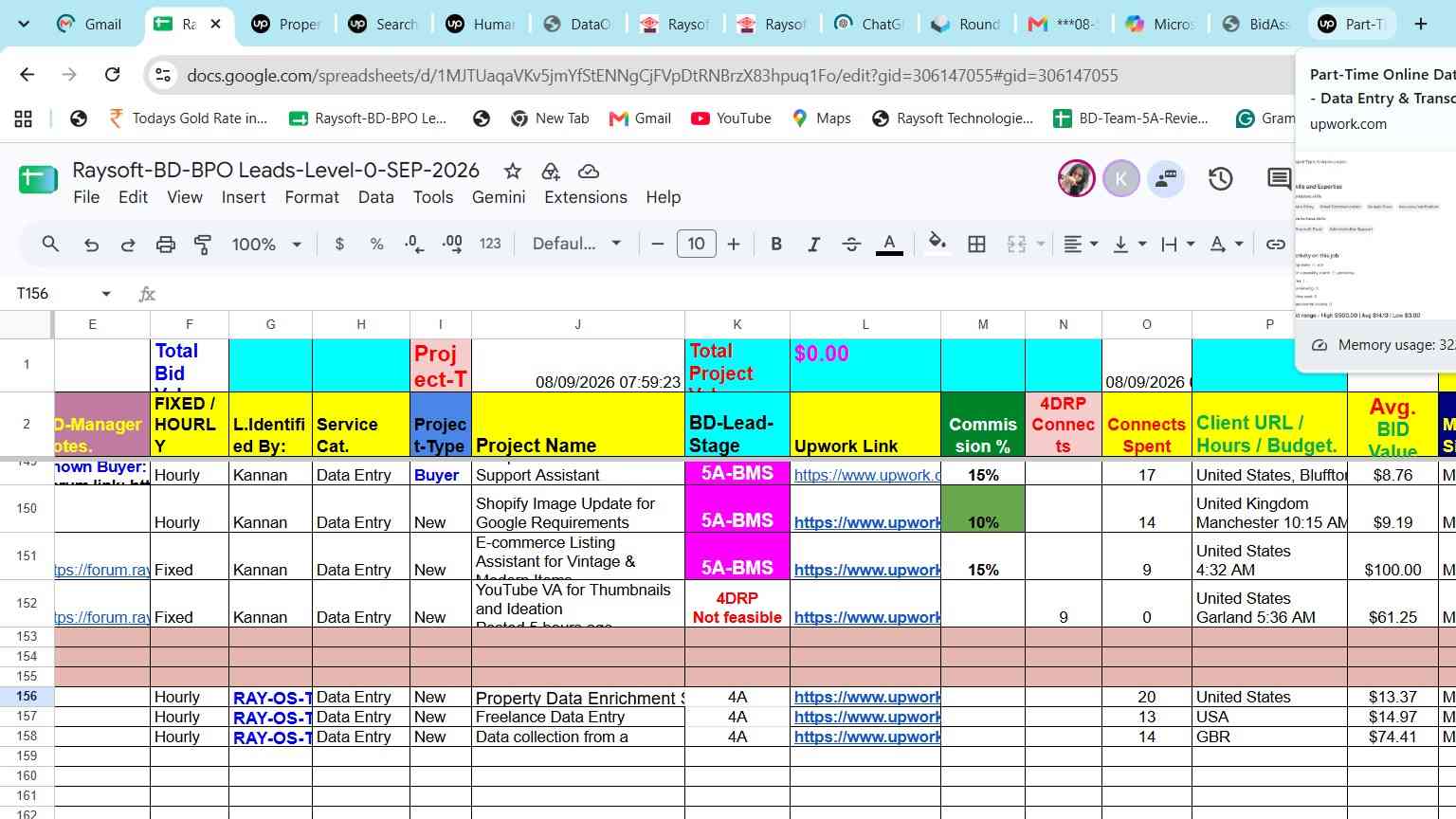Viewport: 1456px width, 819px height.
Task: Open Upwork link in row 156
Action: [x=866, y=698]
